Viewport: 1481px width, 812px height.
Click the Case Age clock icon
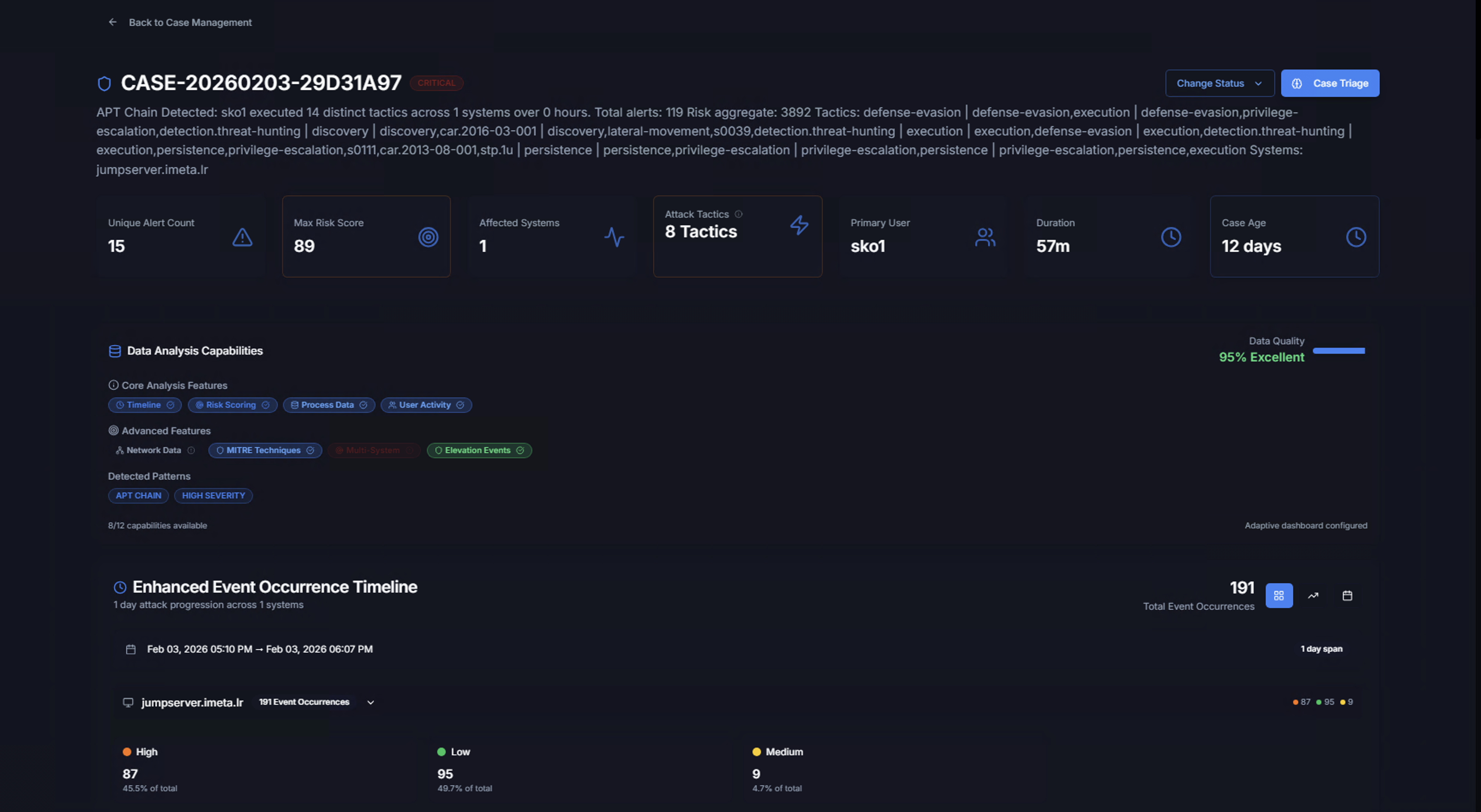point(1356,237)
